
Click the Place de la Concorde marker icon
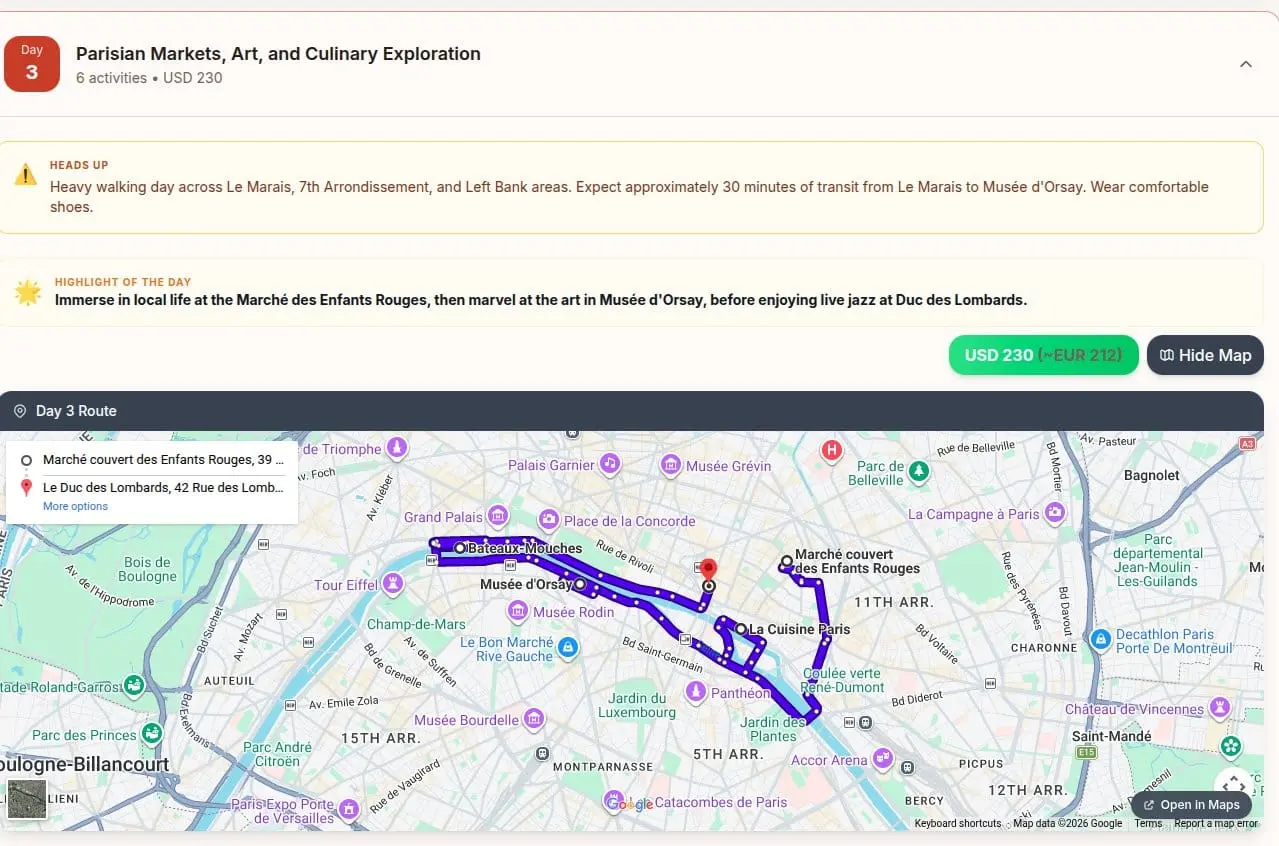point(548,520)
